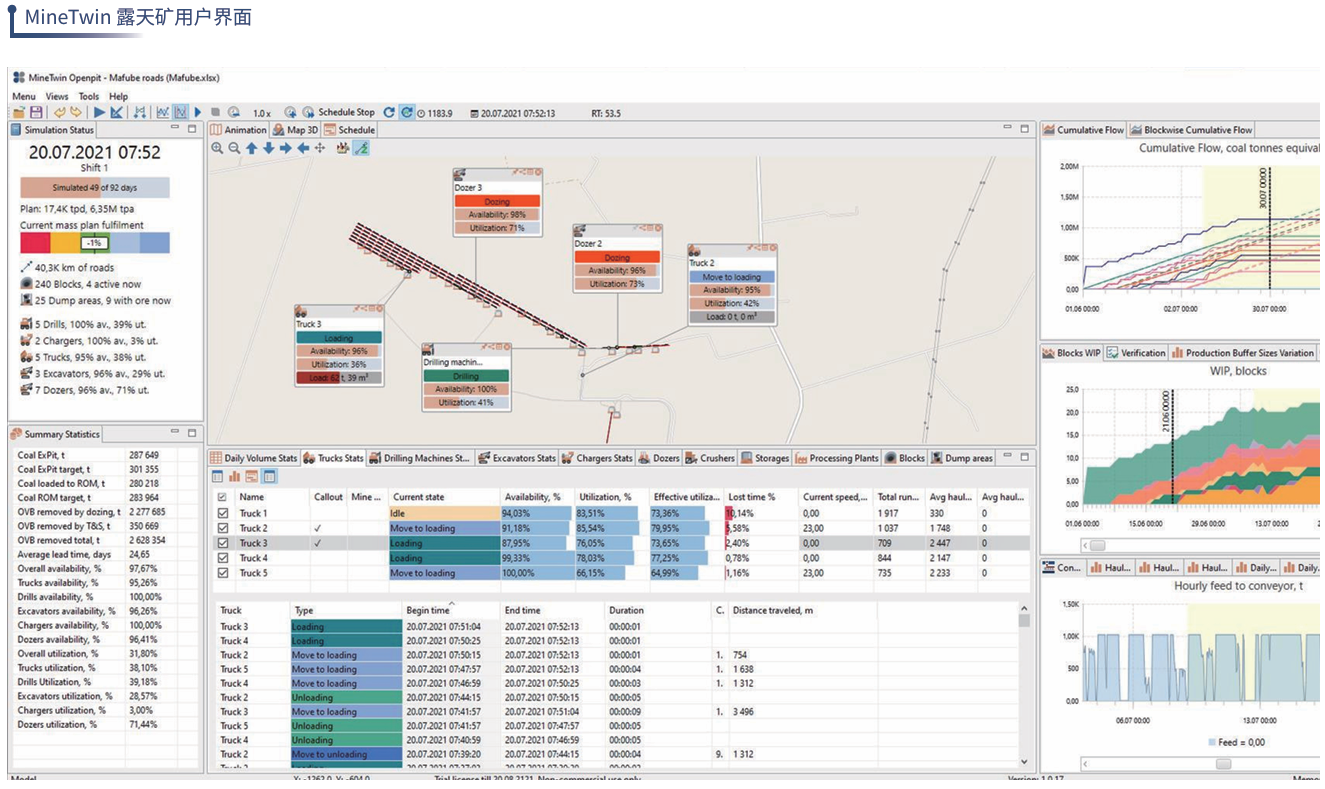Uncheck the Truck 3 row checkbox
This screenshot has width=1325, height=789.
(x=223, y=543)
